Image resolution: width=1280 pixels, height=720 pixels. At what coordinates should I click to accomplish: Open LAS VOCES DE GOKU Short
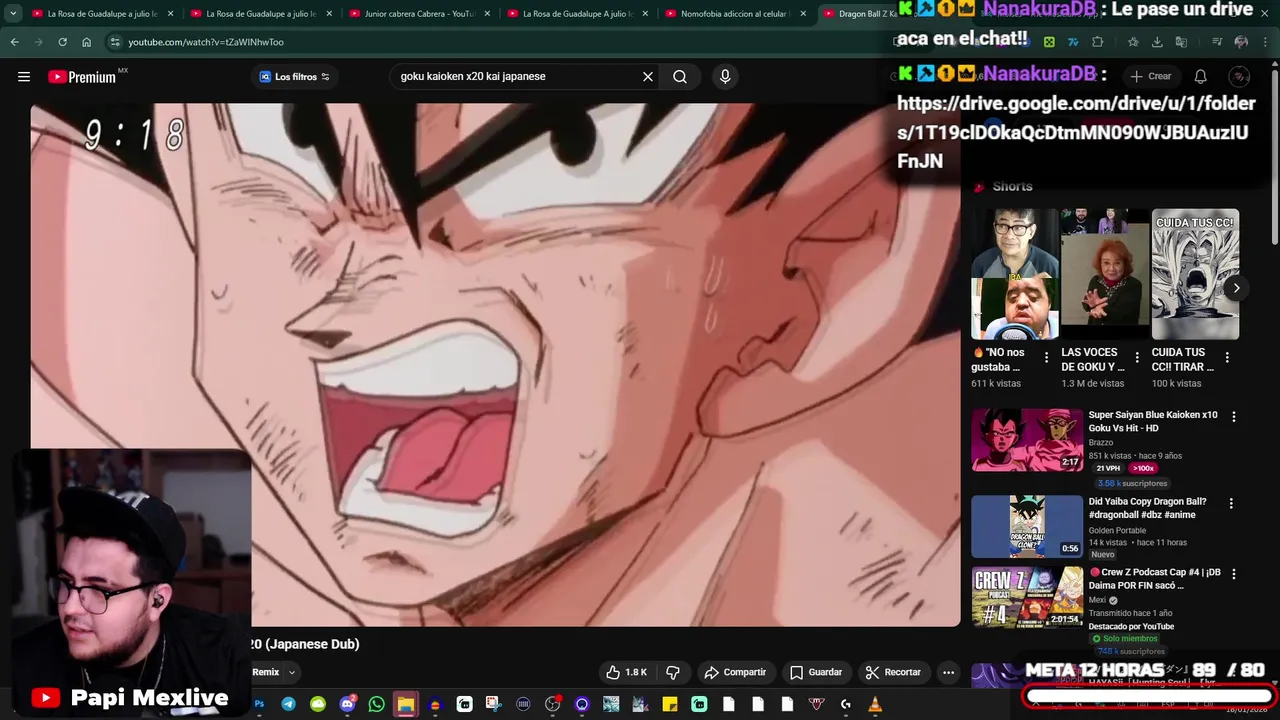pyautogui.click(x=1105, y=274)
